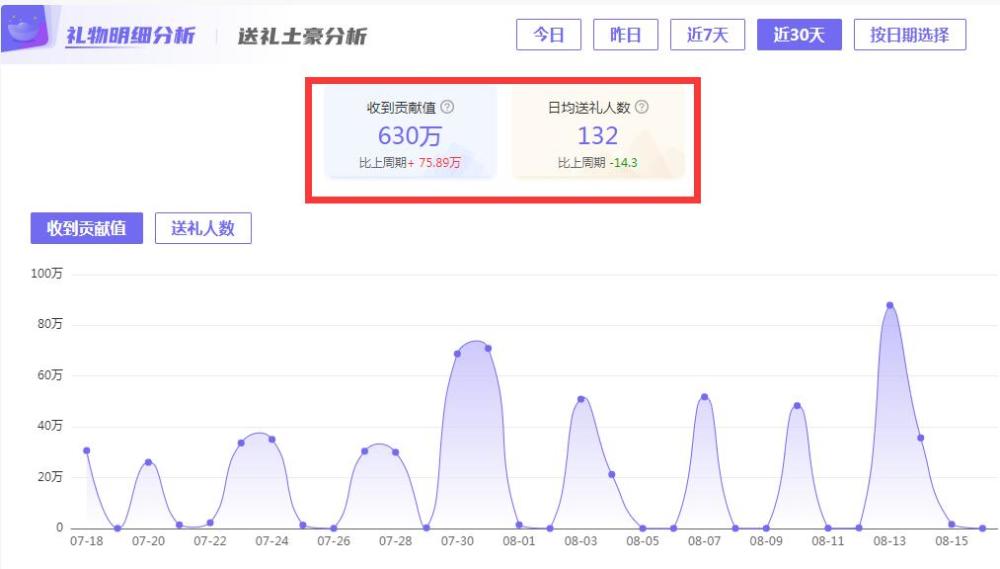Click the highest chart point at 08-13

(x=890, y=306)
